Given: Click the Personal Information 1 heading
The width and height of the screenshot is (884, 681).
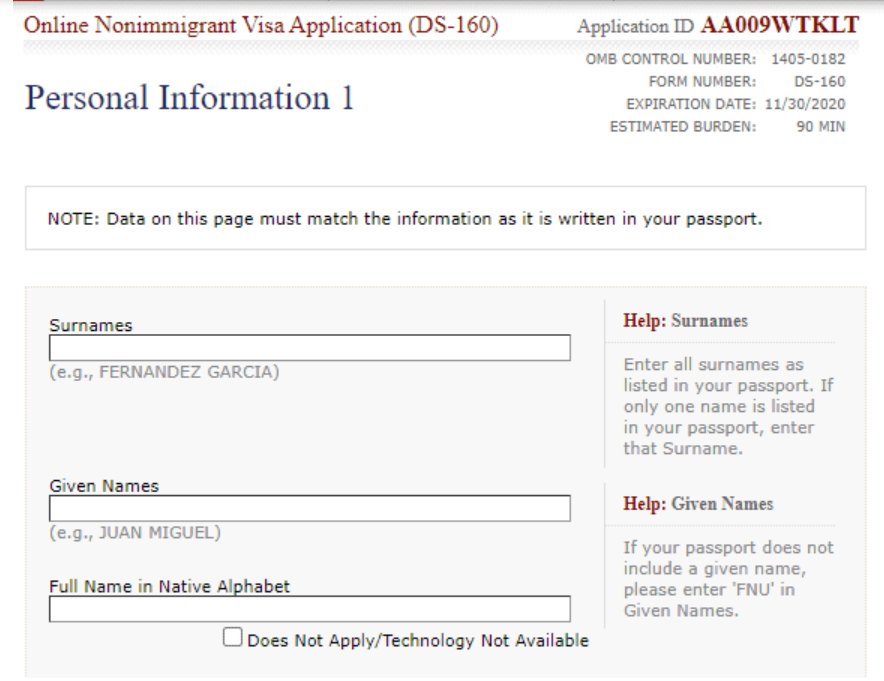Looking at the screenshot, I should click(x=189, y=98).
